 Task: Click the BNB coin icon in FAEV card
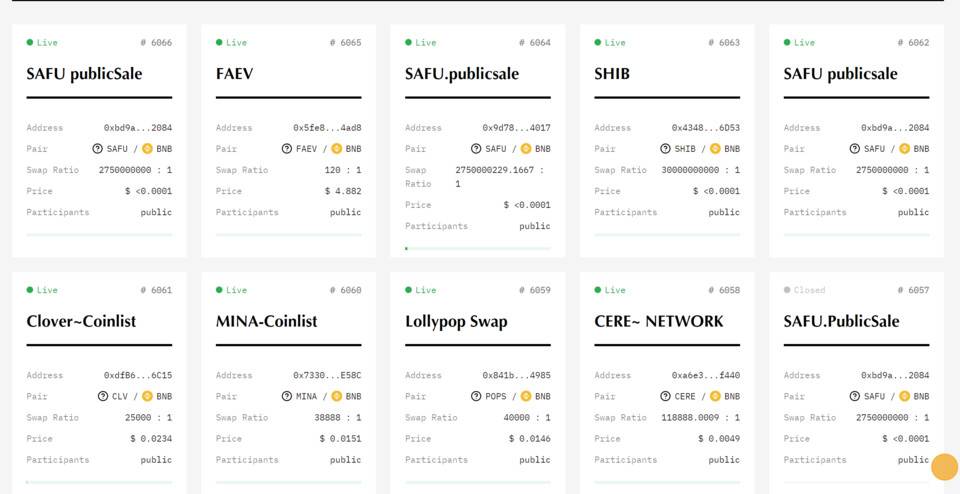(x=336, y=149)
